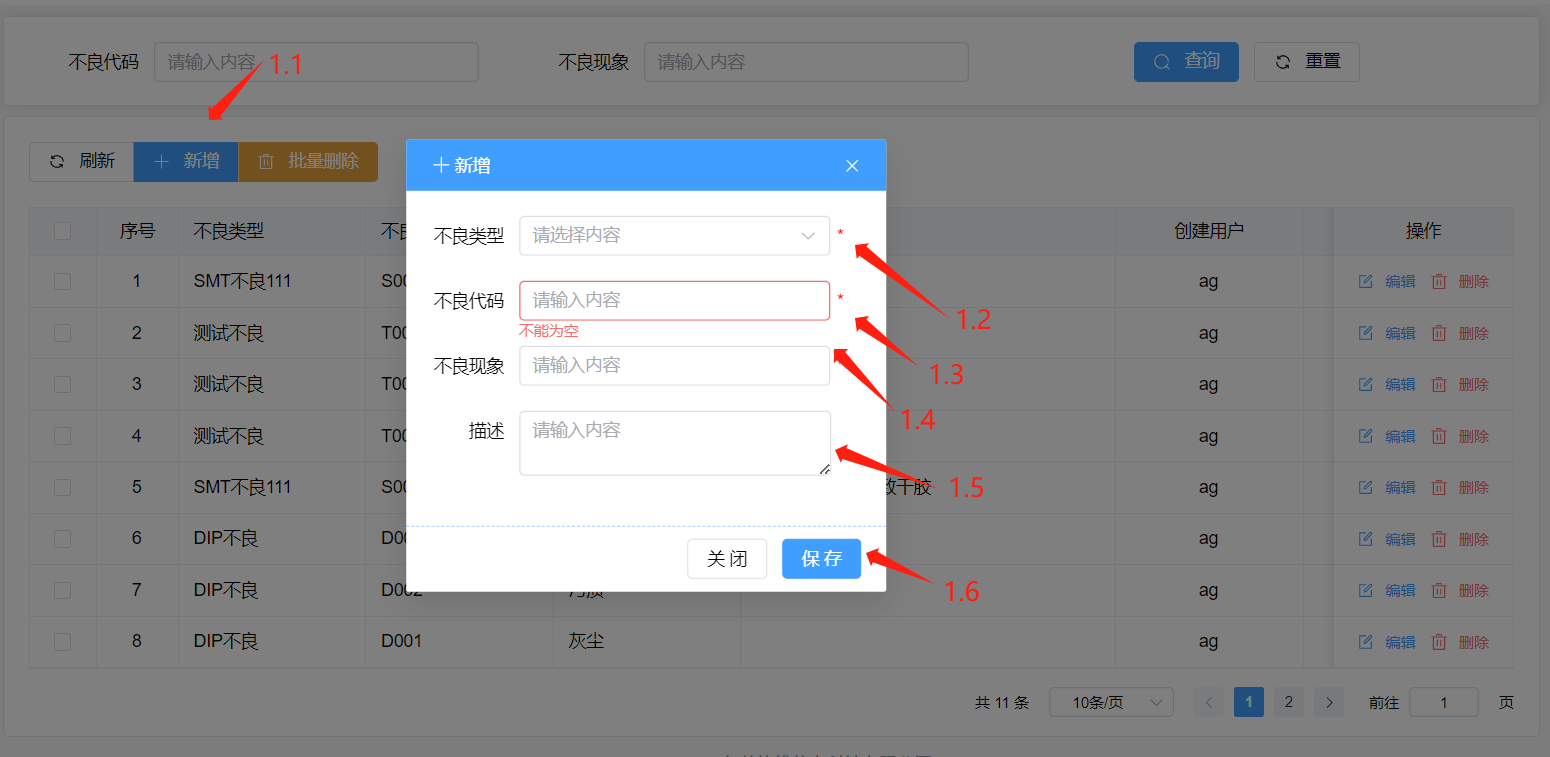Check the checkbox for row 3
This screenshot has width=1550, height=757.
point(62,384)
